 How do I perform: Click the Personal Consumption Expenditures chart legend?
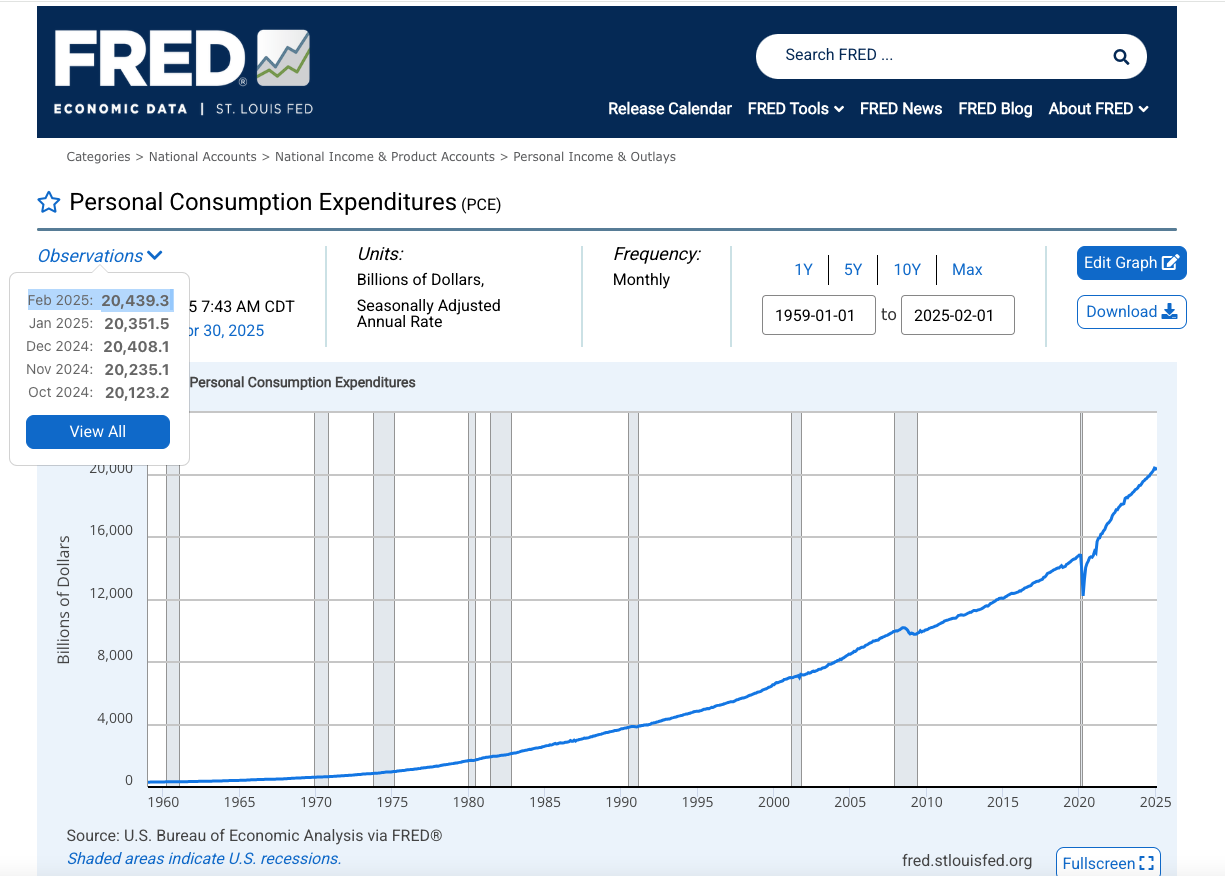tap(302, 383)
